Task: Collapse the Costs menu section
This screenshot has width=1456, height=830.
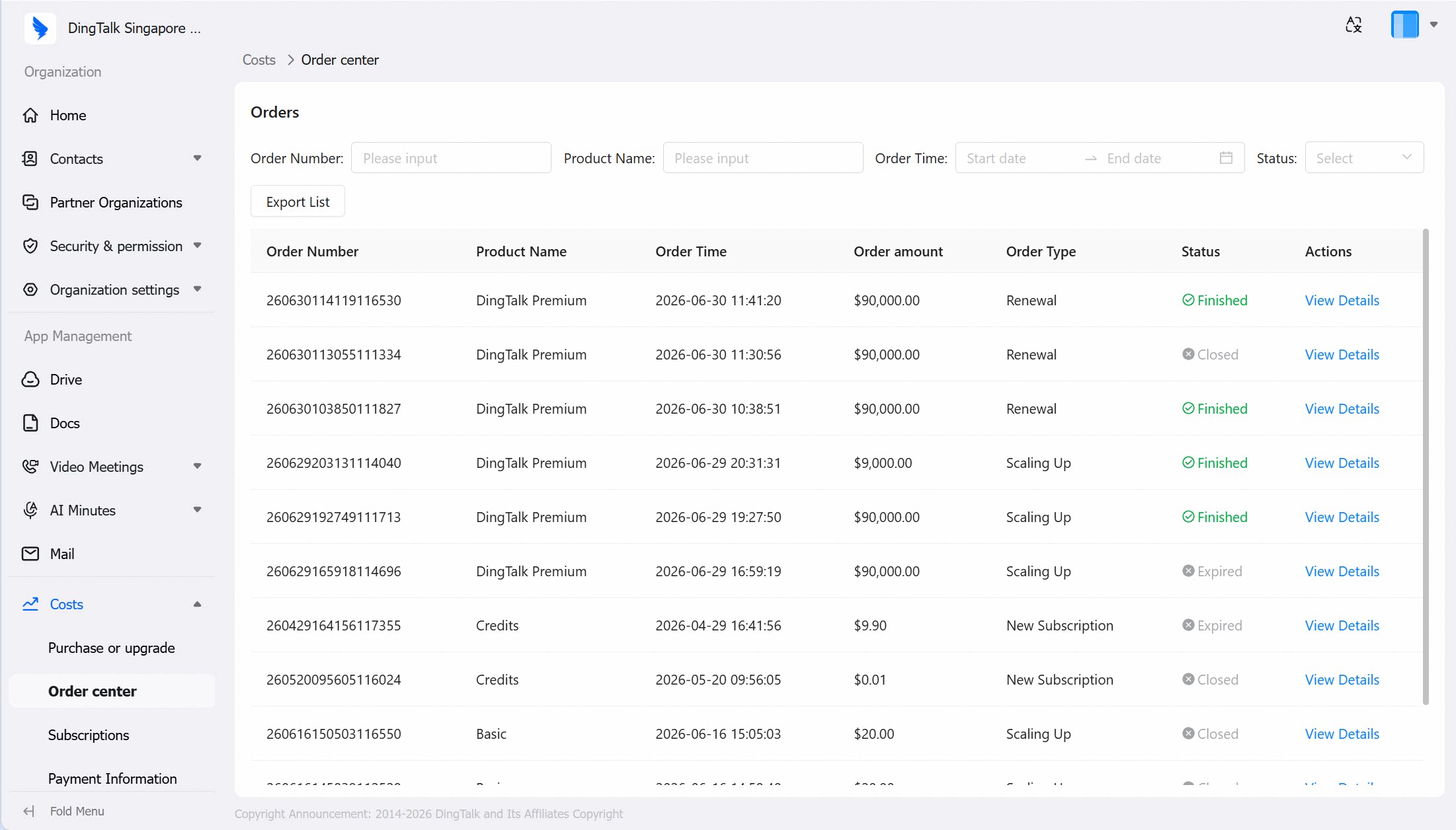Action: [197, 604]
